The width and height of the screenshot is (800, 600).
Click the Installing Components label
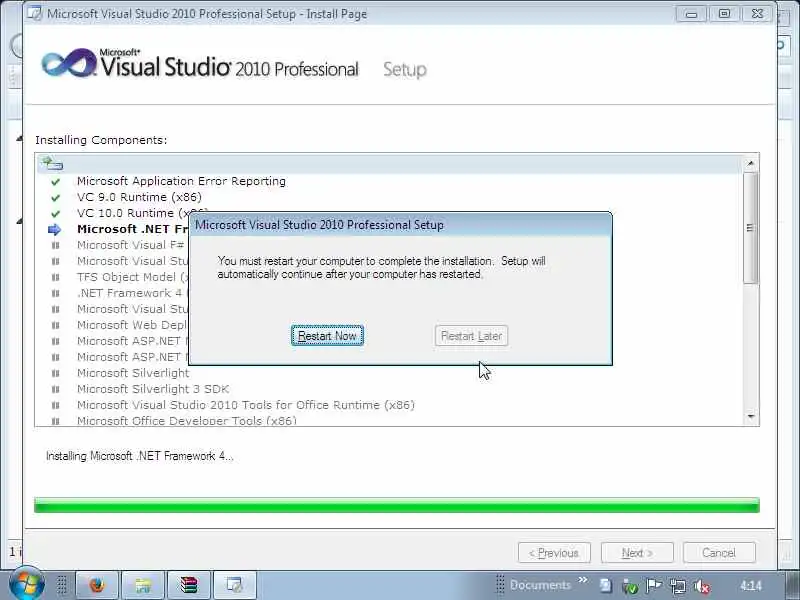pyautogui.click(x=101, y=140)
